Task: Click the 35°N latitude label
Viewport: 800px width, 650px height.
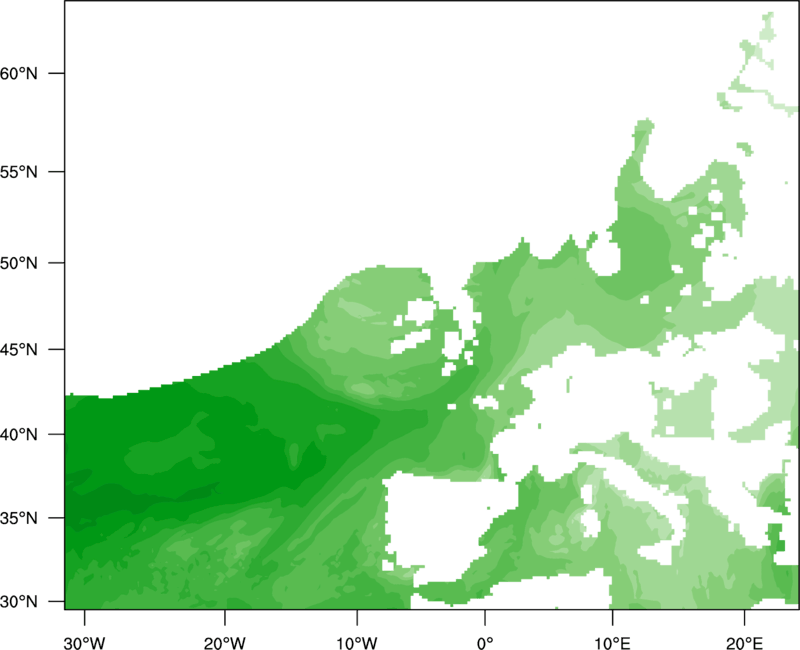Action: click(19, 518)
